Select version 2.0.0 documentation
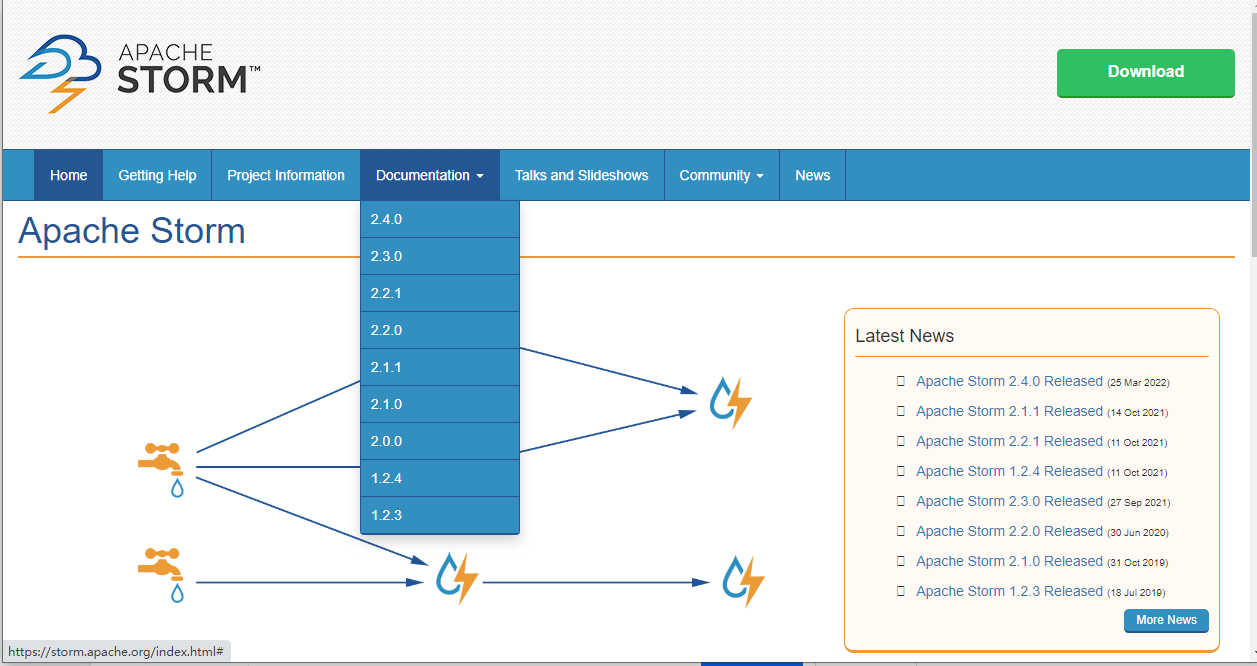The image size is (1257, 666). [440, 441]
